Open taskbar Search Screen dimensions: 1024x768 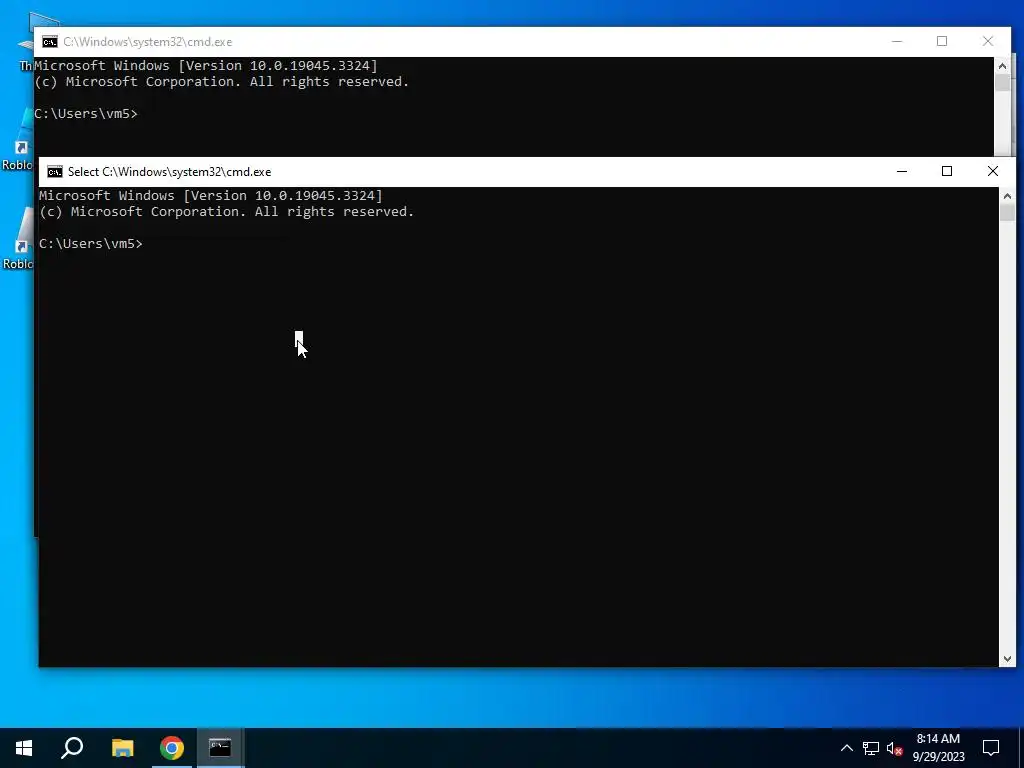pos(72,748)
